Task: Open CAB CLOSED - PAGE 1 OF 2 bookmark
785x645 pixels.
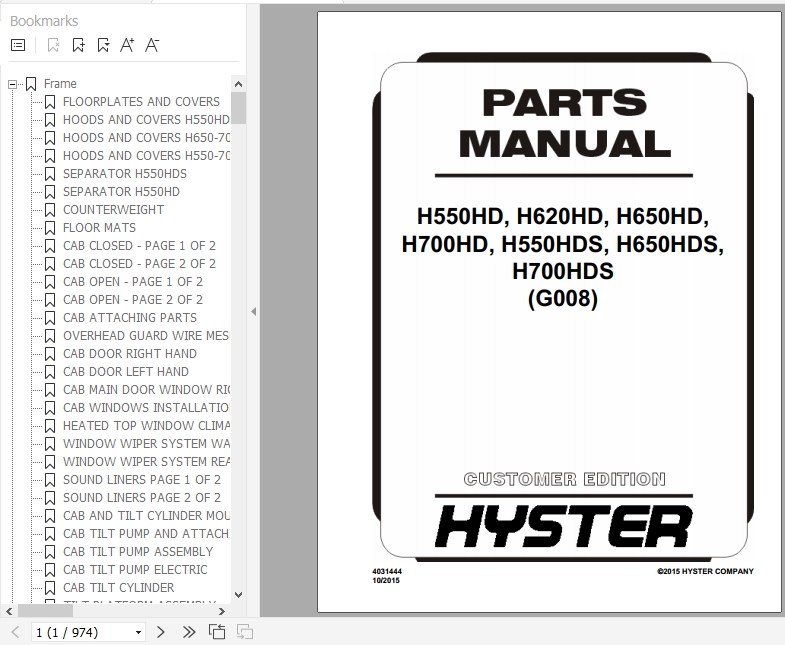Action: (139, 246)
